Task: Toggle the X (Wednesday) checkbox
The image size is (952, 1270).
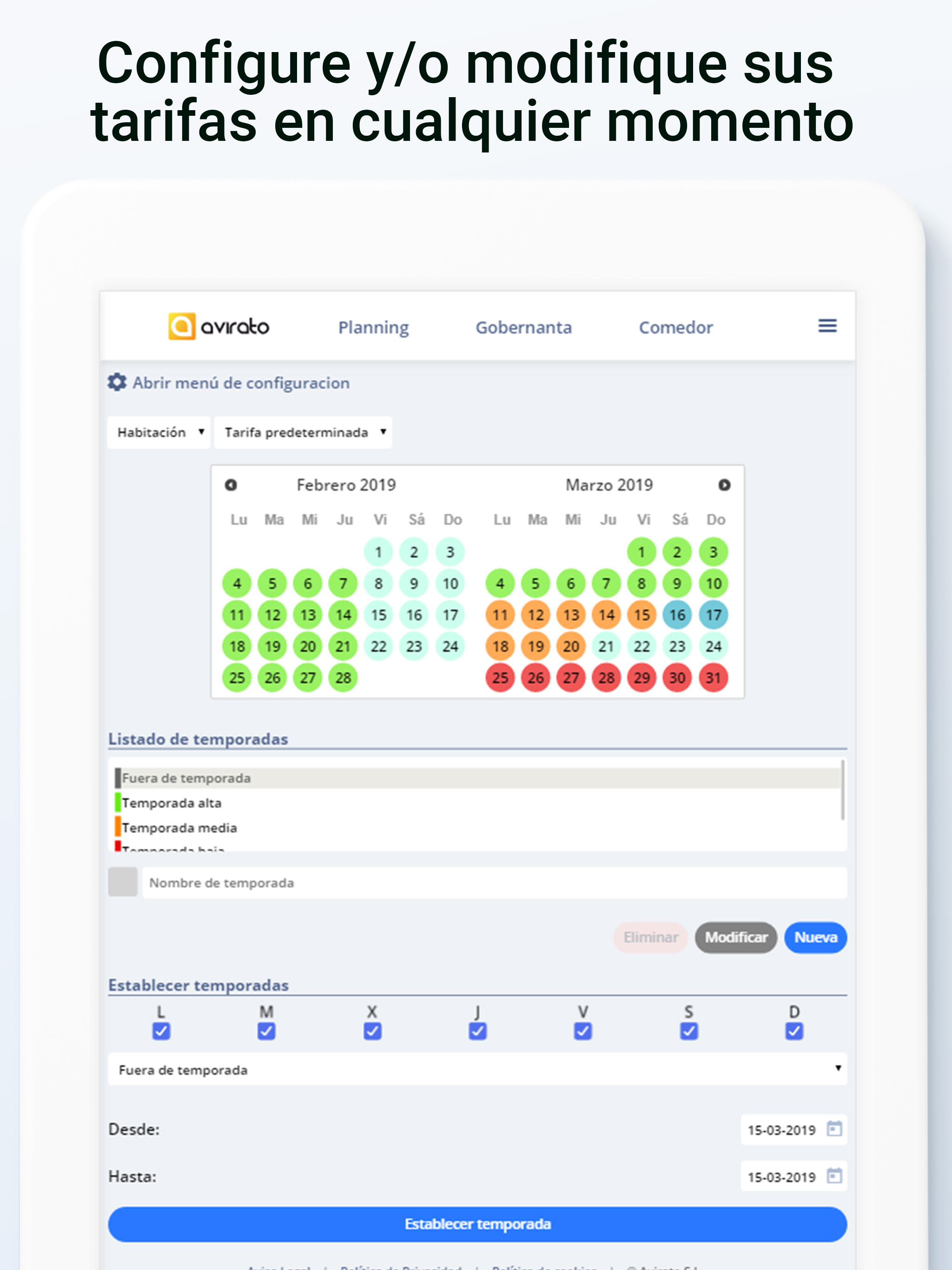Action: (x=372, y=1031)
